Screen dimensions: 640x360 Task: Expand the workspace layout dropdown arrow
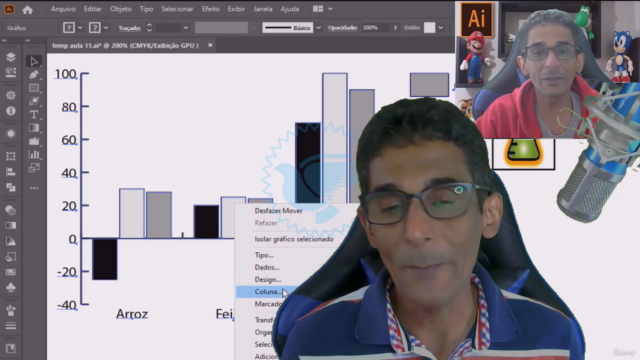(x=330, y=9)
